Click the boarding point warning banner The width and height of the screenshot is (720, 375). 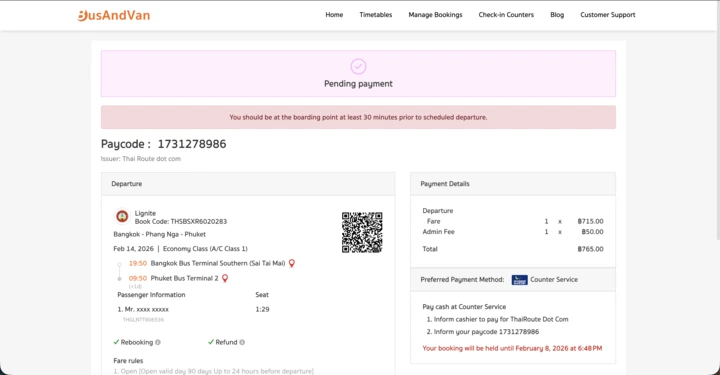coord(358,118)
